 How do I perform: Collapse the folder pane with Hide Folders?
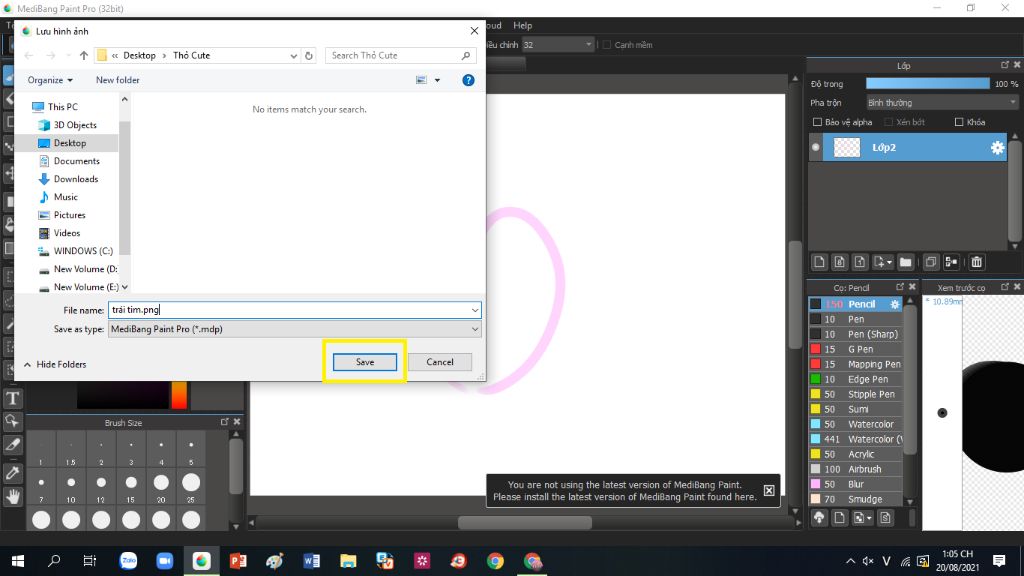55,364
